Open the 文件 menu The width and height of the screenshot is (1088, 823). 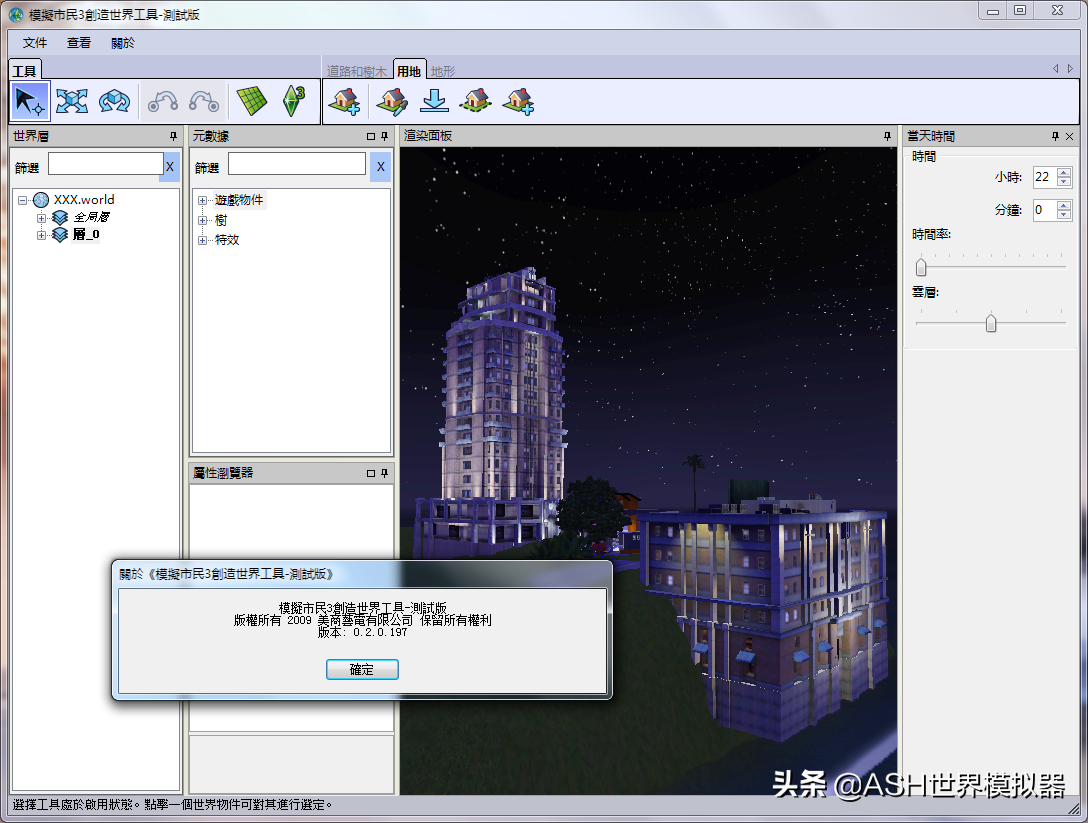[x=35, y=42]
